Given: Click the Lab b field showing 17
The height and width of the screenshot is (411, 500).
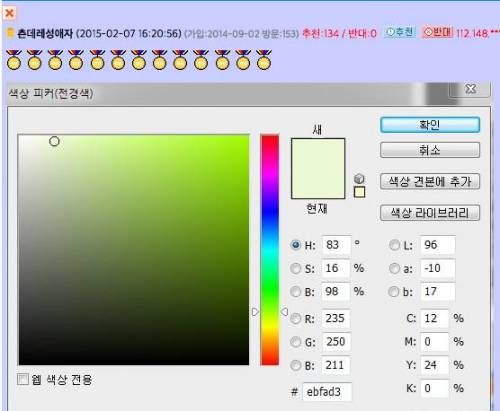Looking at the screenshot, I should 438,292.
